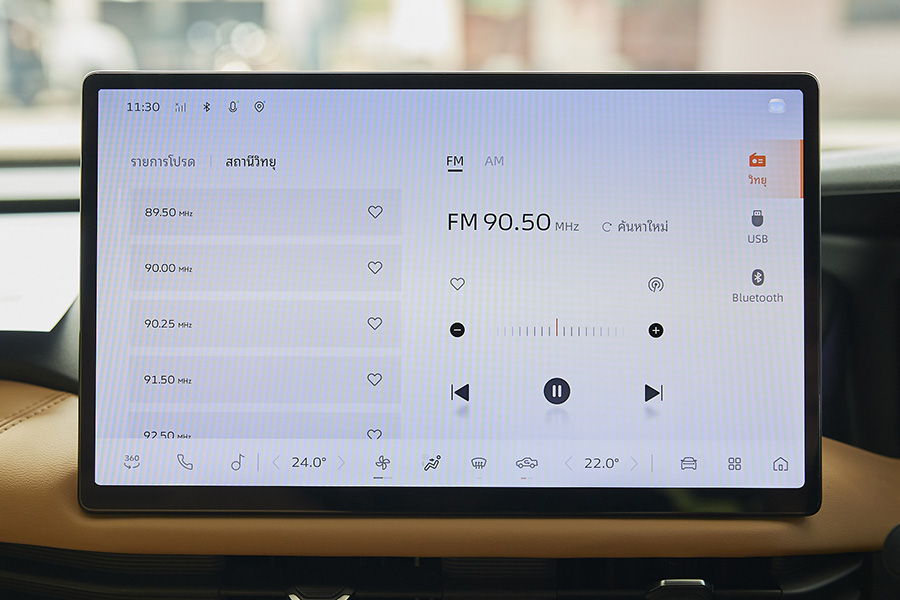This screenshot has width=900, height=600.
Task: Raise right temperature from 22.0°
Action: pyautogui.click(x=634, y=463)
